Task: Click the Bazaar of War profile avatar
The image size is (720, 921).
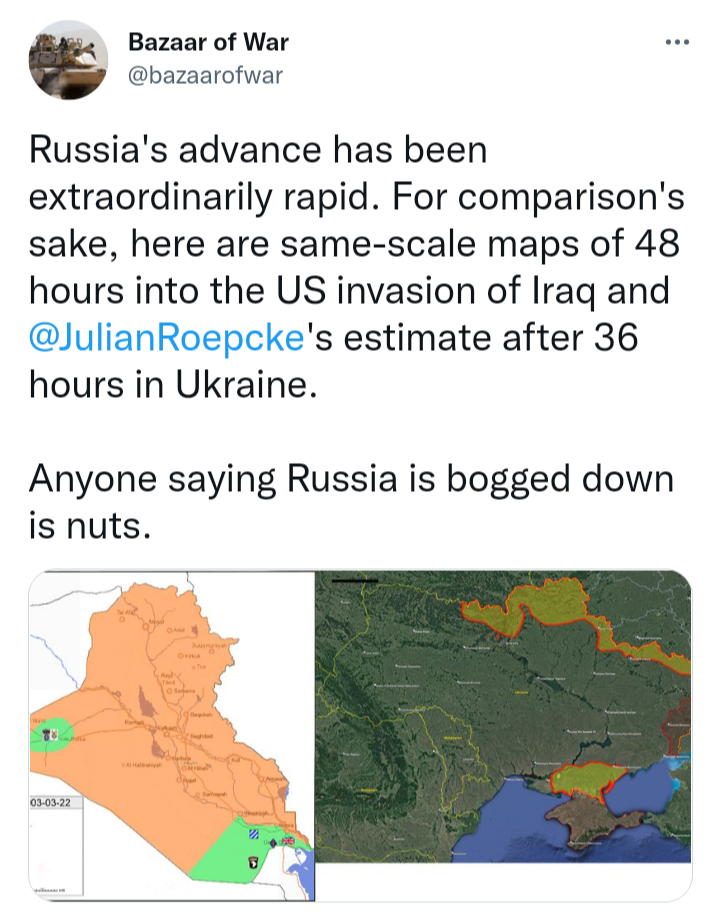Action: (69, 60)
